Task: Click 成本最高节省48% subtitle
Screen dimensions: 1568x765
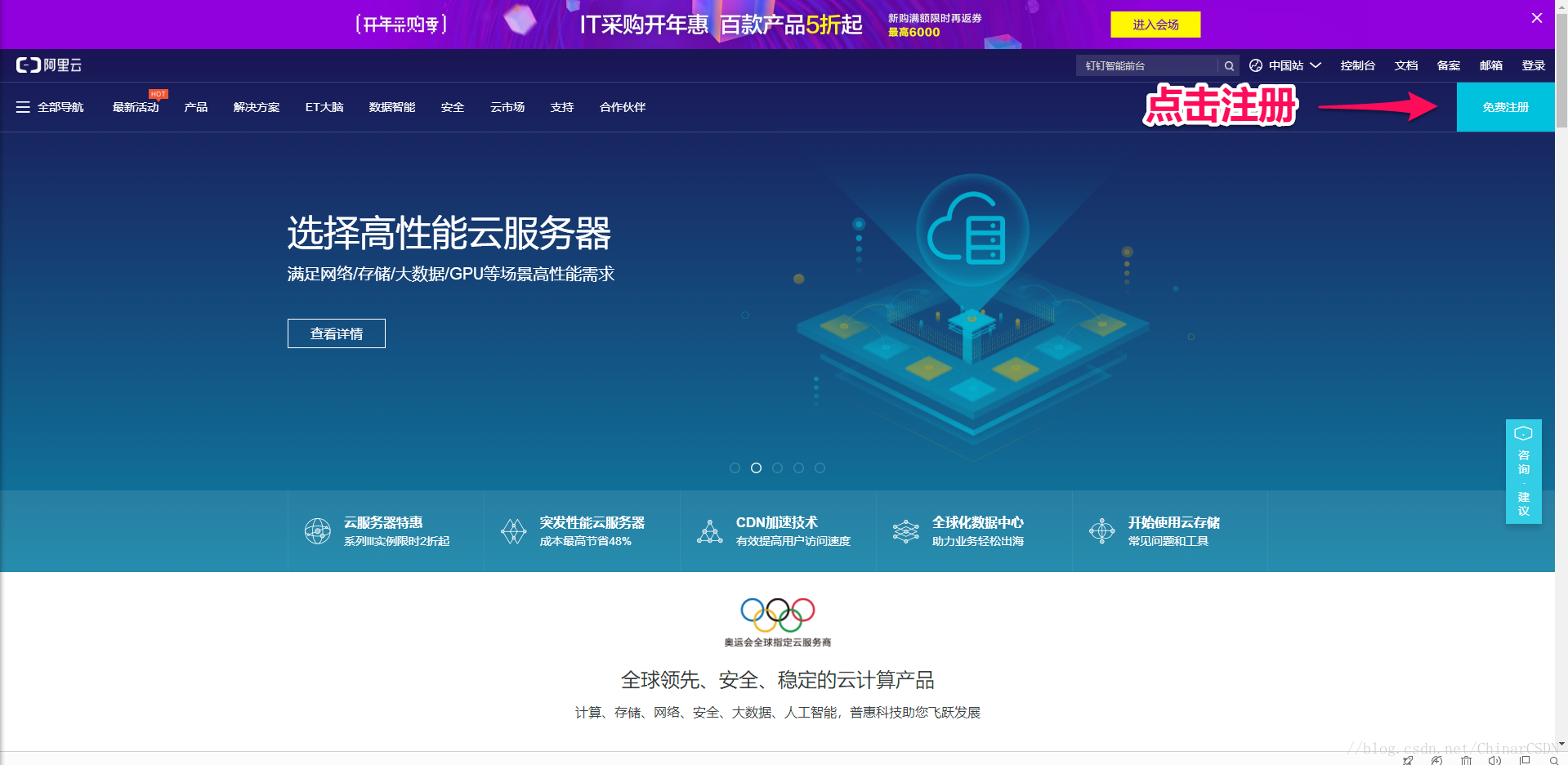Action: [586, 541]
